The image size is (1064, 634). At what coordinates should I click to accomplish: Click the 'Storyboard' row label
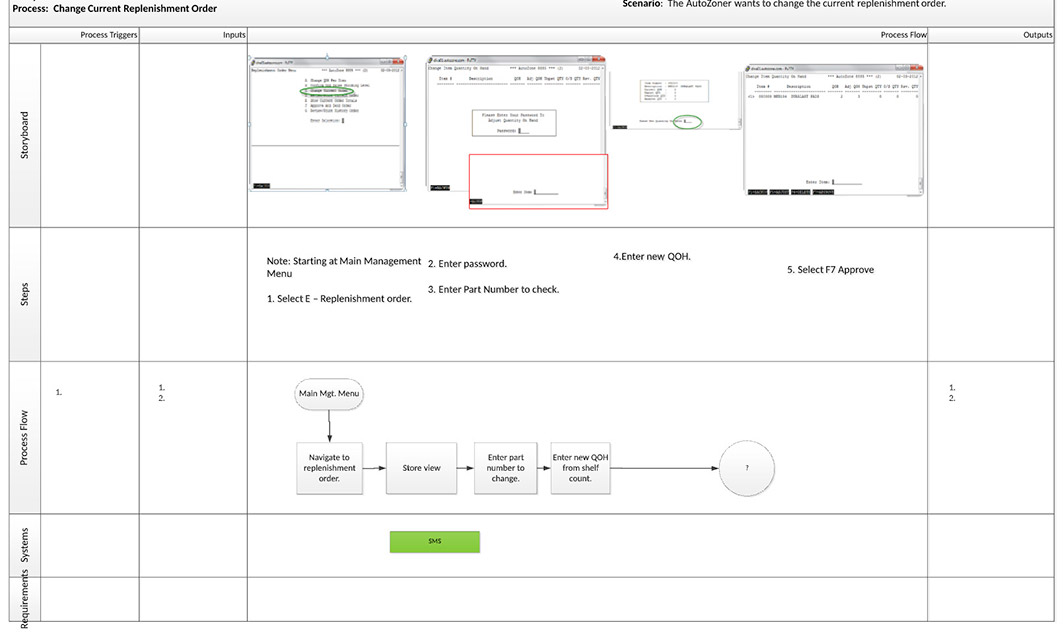tap(25, 135)
